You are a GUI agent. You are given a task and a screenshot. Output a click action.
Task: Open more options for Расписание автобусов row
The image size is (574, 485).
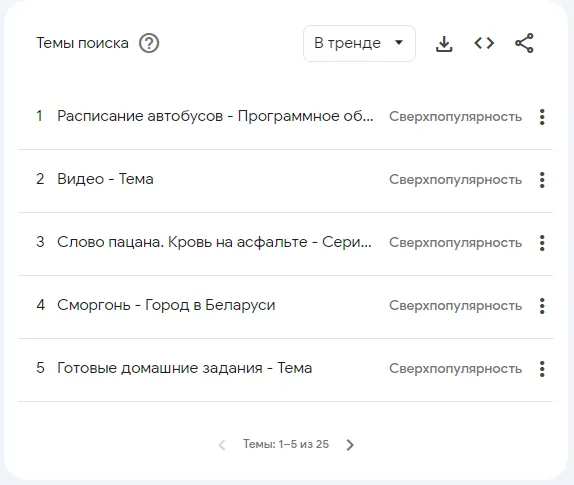tap(542, 117)
